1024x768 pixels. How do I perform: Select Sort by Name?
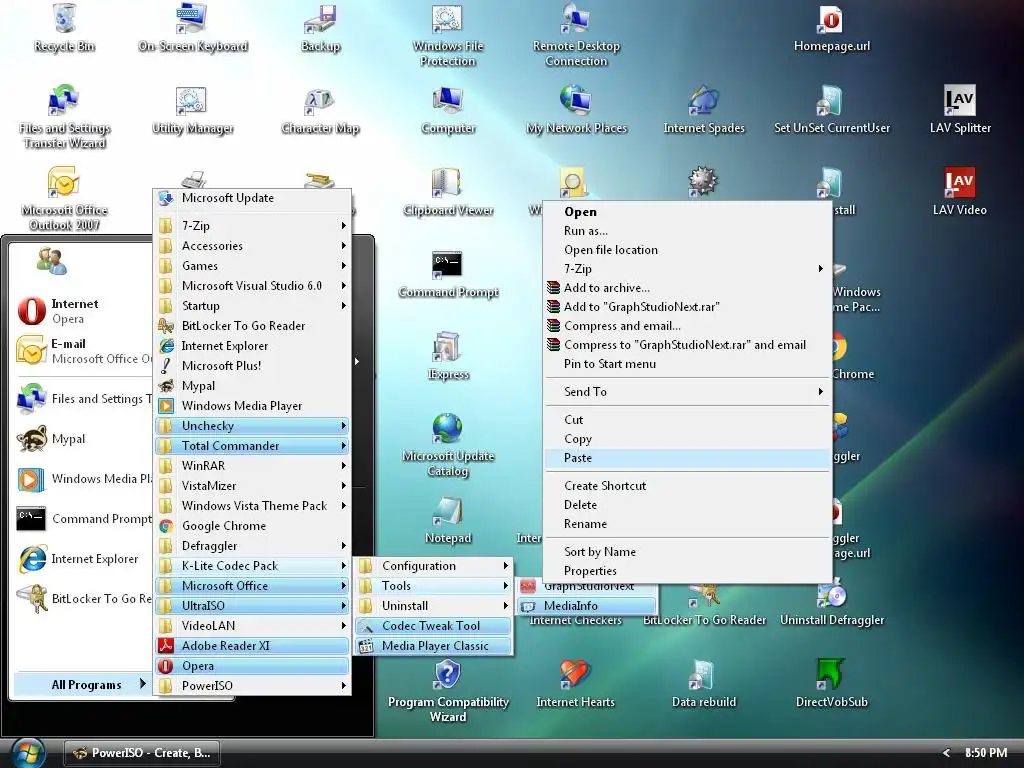pos(687,552)
